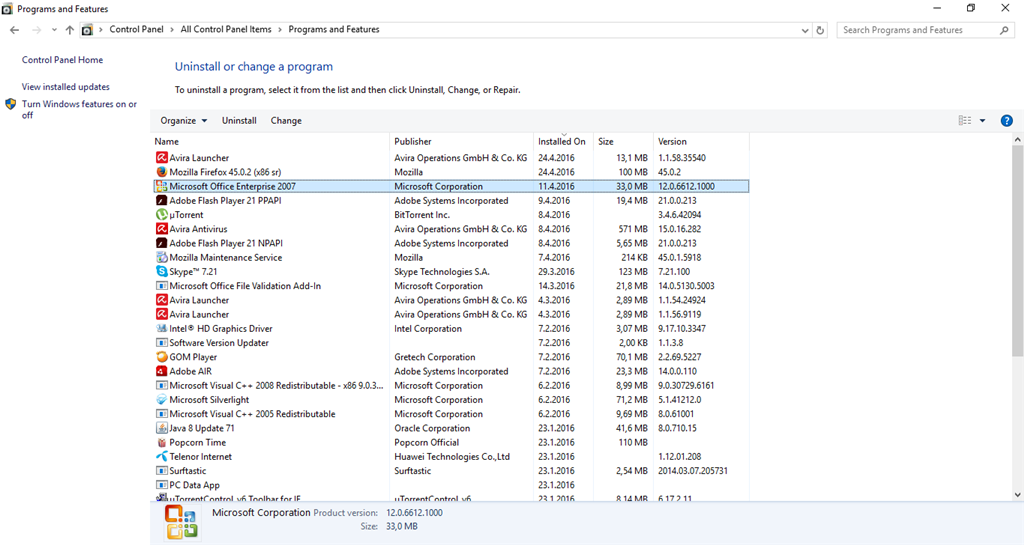Open Control Panel Home link

pos(62,59)
